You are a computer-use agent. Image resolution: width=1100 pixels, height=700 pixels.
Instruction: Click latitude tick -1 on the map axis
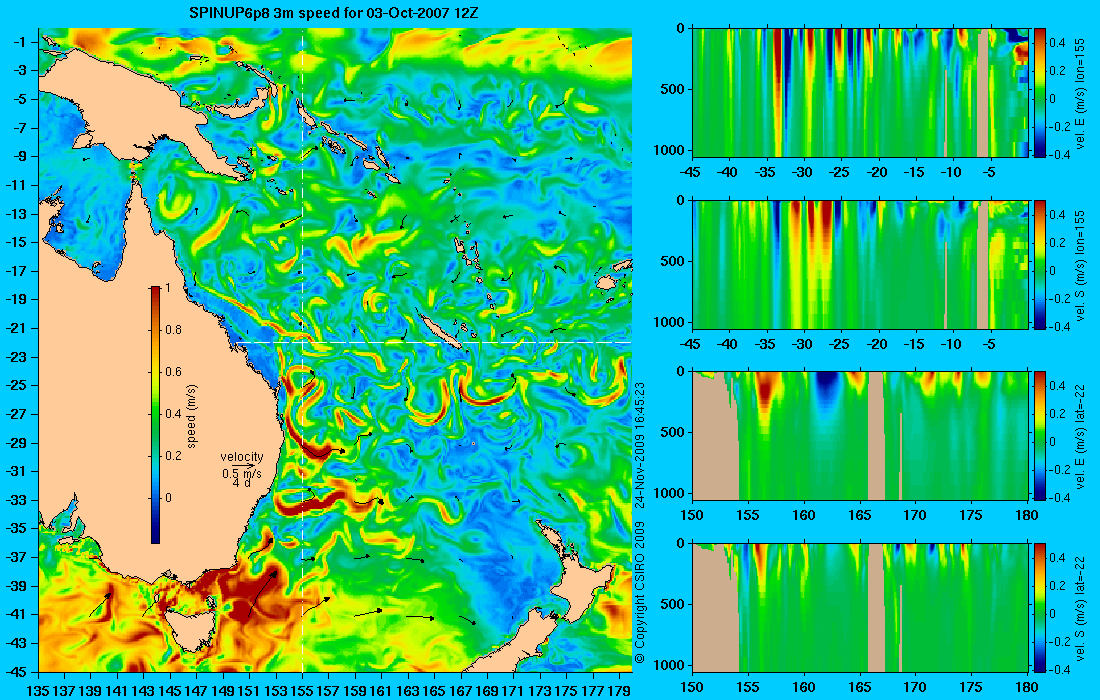[20, 42]
